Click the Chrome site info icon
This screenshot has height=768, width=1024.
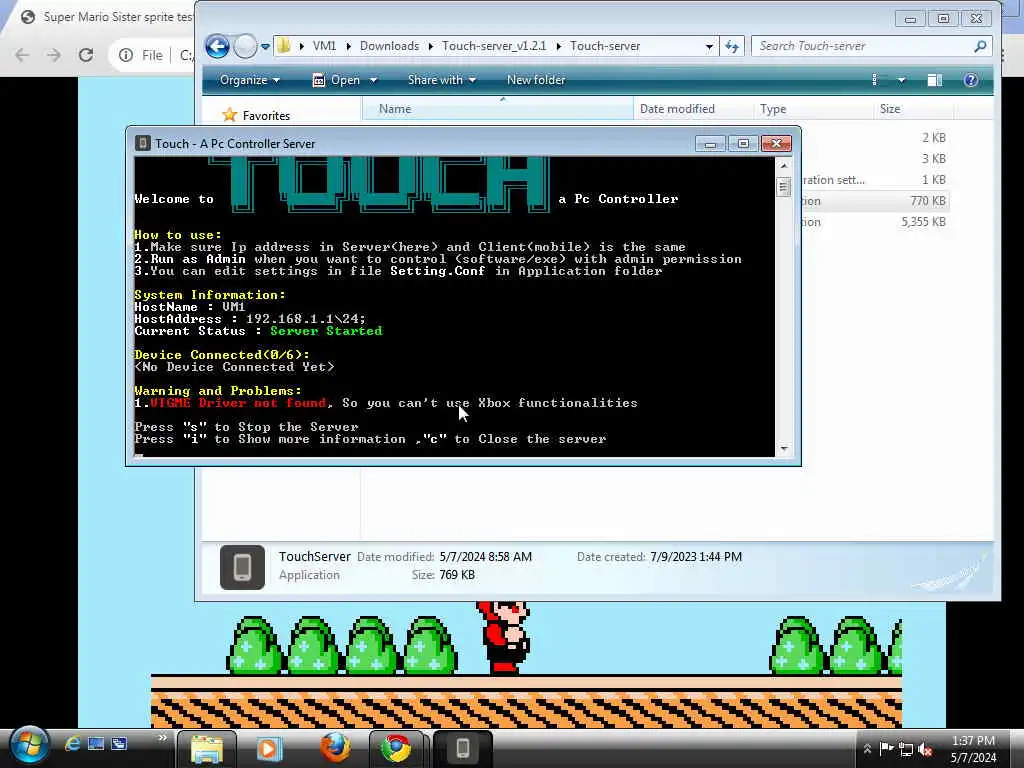click(x=126, y=56)
